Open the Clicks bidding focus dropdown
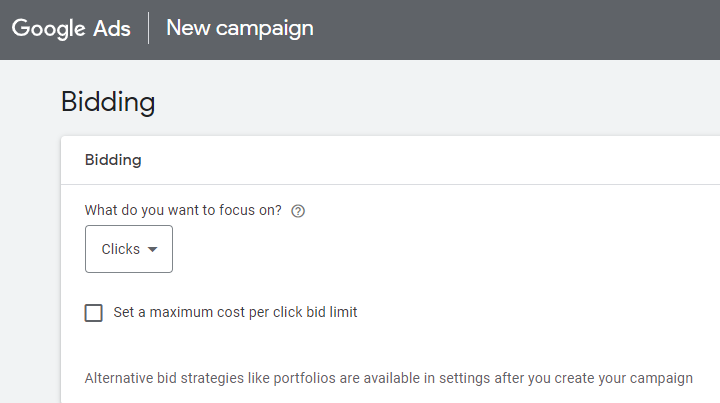 click(129, 249)
